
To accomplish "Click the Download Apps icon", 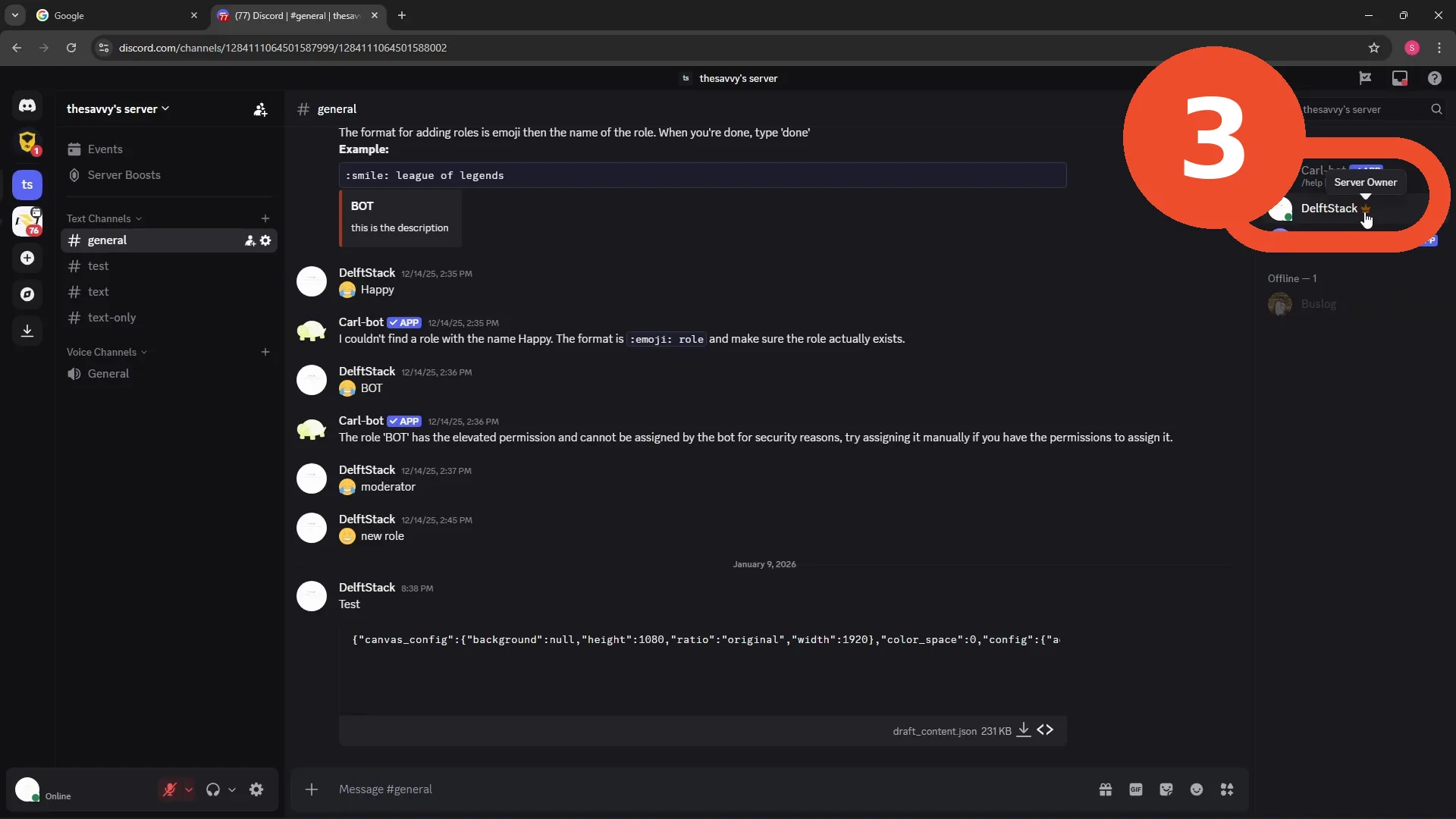I will (27, 331).
